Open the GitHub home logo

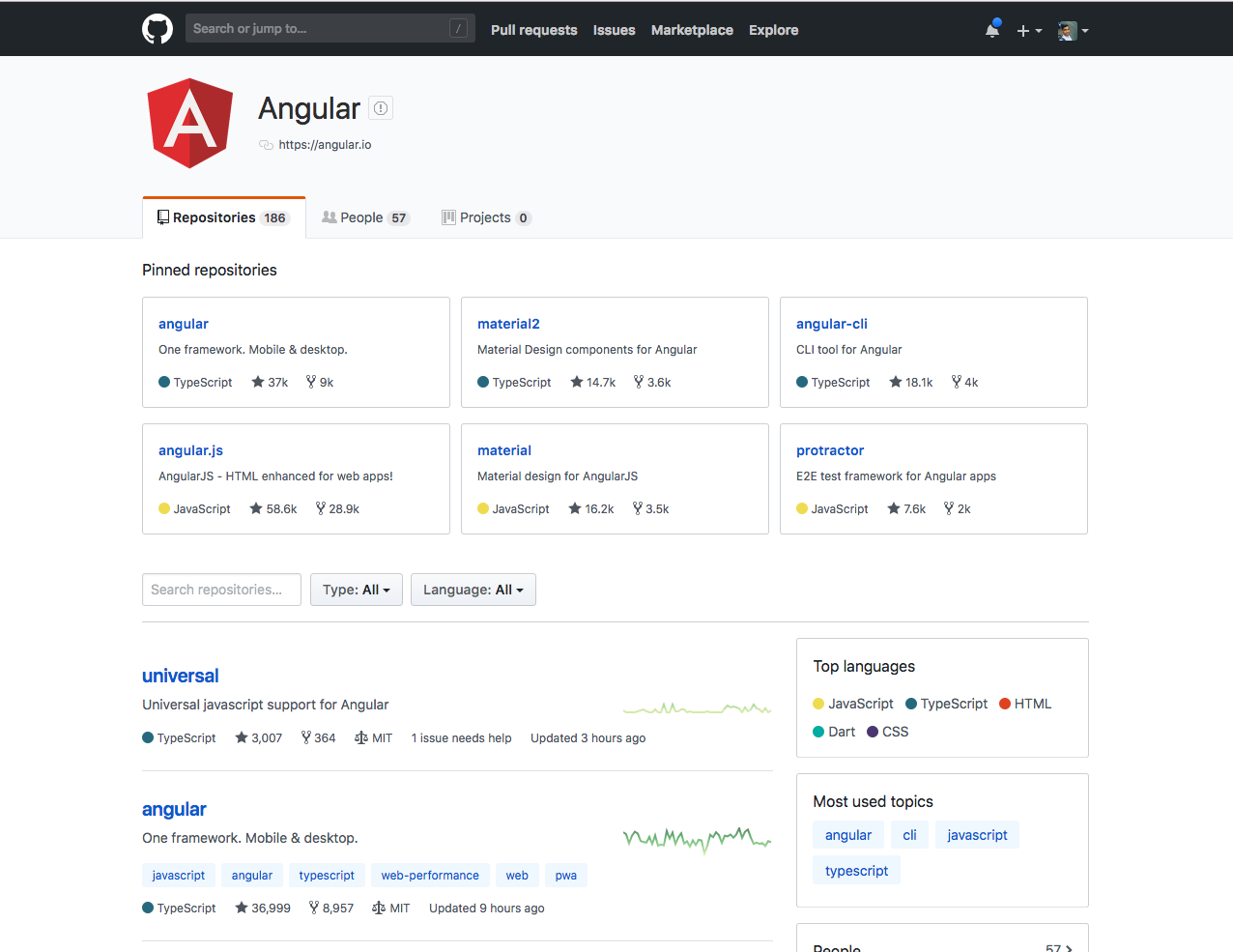click(158, 29)
